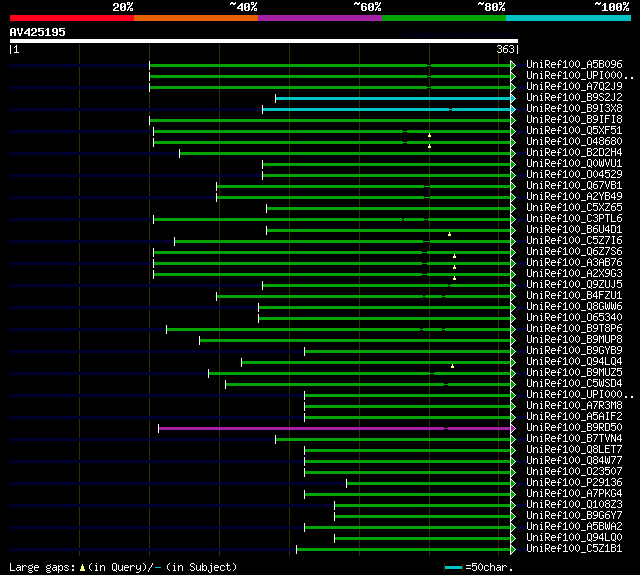Click the yellow gap marker on Q94LQ4 row
The image size is (640, 575).
[x=452, y=366]
